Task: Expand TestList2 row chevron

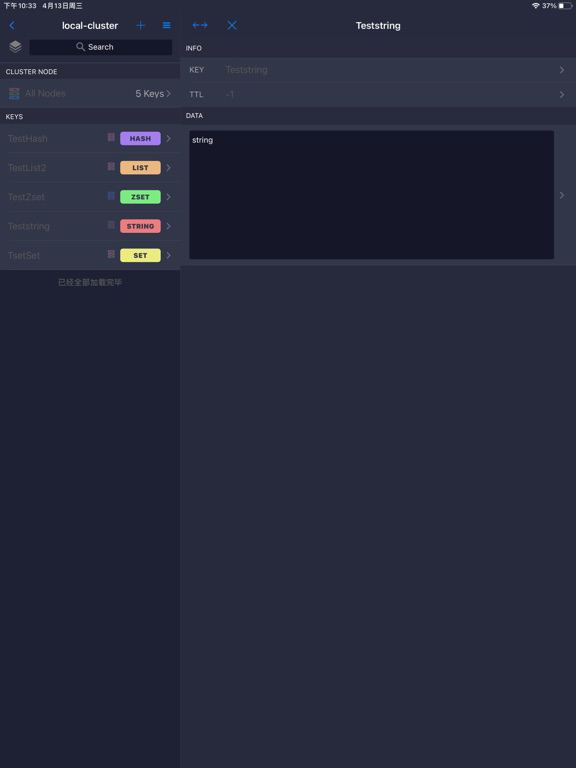Action: pyautogui.click(x=168, y=168)
